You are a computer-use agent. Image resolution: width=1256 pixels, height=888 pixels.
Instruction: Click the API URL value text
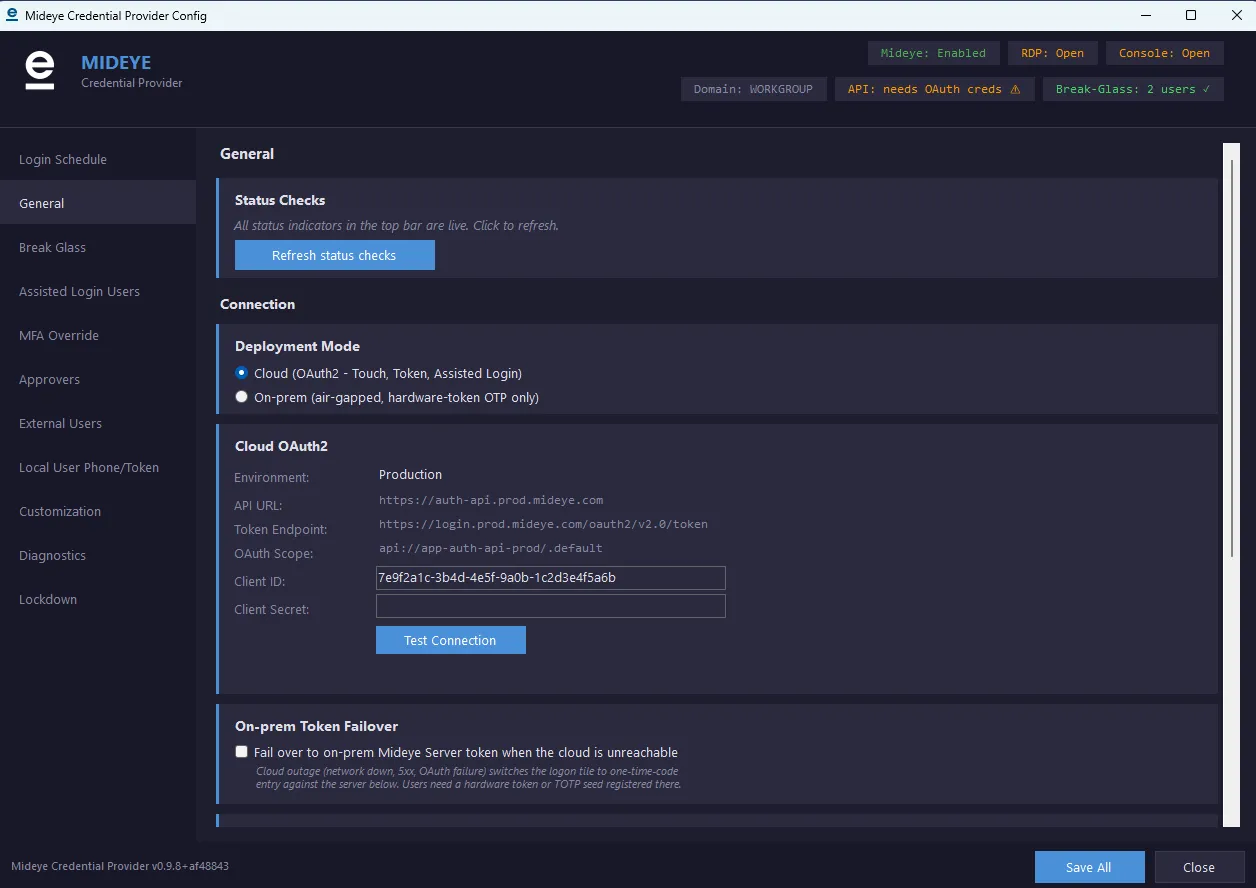pyautogui.click(x=491, y=500)
